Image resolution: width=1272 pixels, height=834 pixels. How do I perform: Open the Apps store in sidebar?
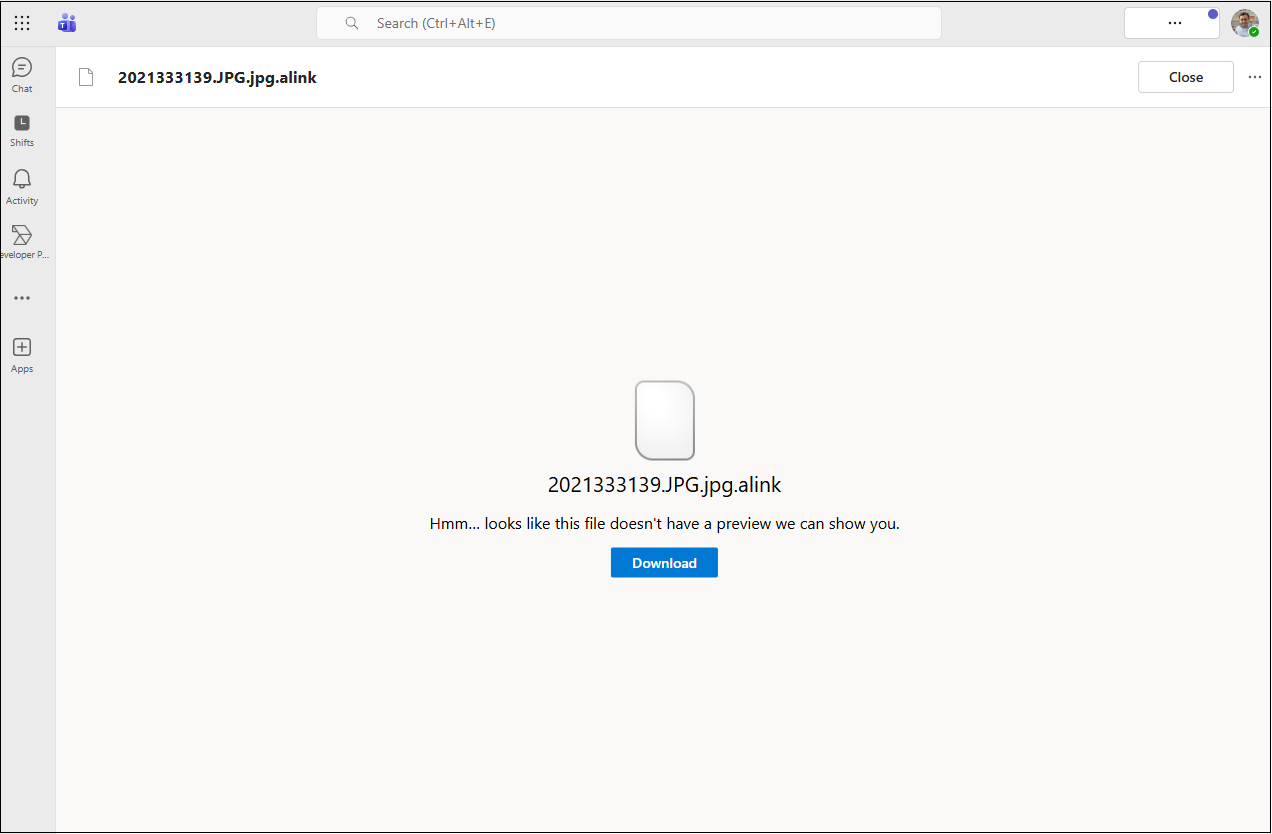[x=22, y=354]
